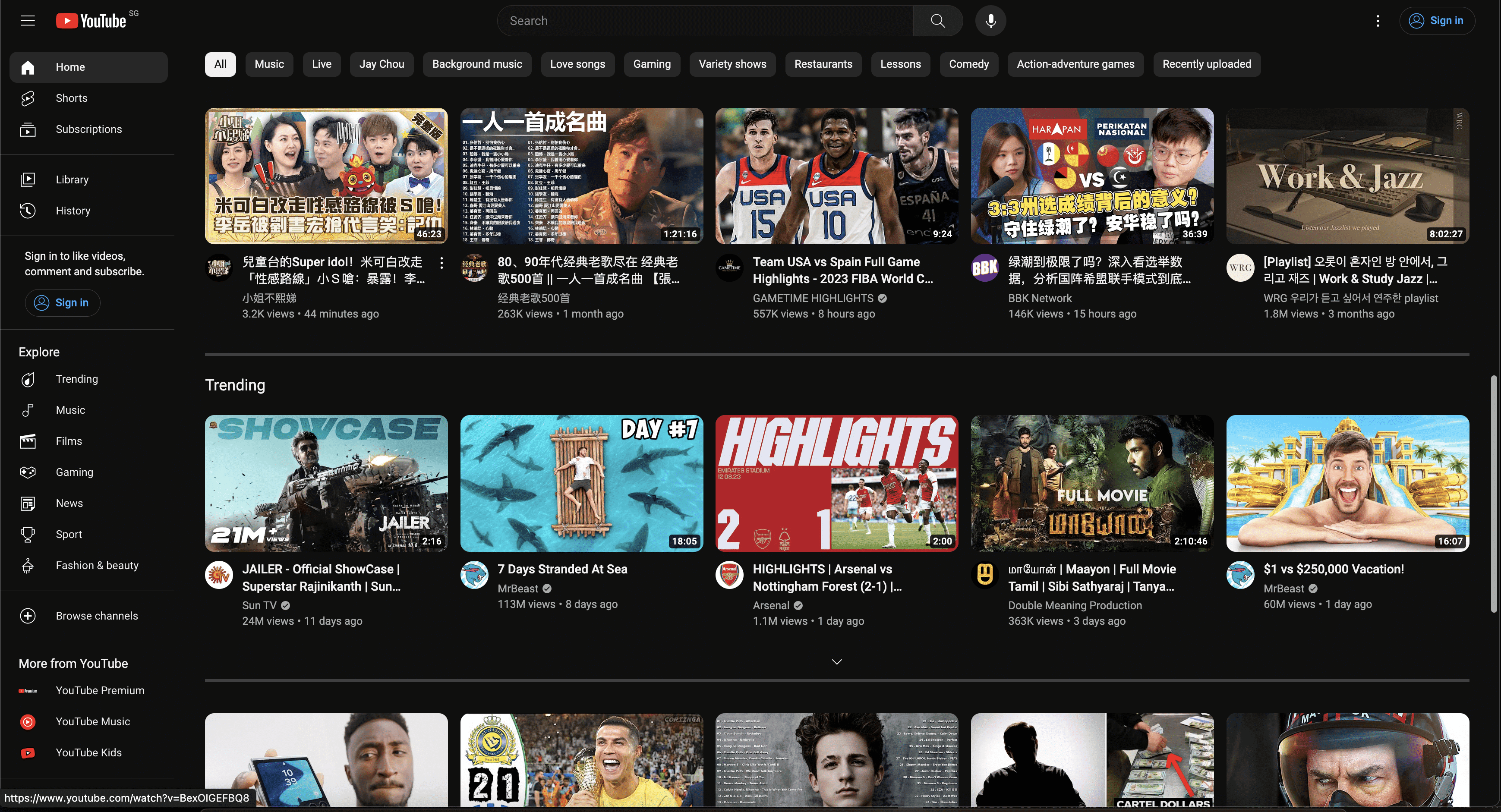Viewport: 1501px width, 812px height.
Task: Click the Trending section heading
Action: click(x=235, y=385)
